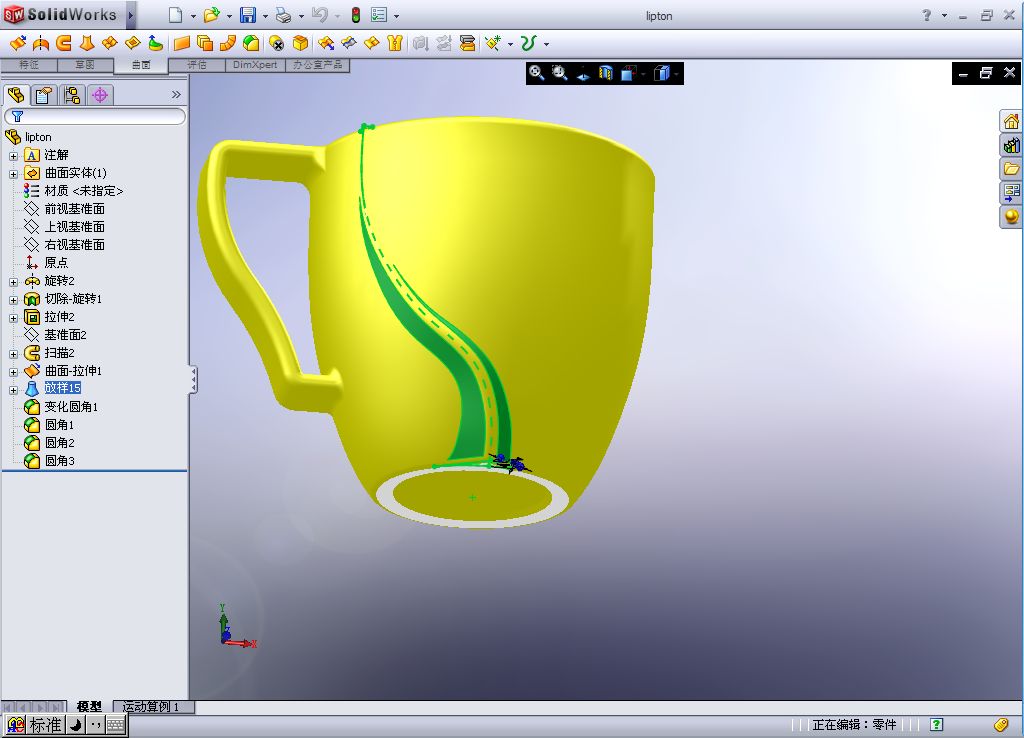Open the Curves dropdown arrow
1024x738 pixels.
click(x=546, y=44)
